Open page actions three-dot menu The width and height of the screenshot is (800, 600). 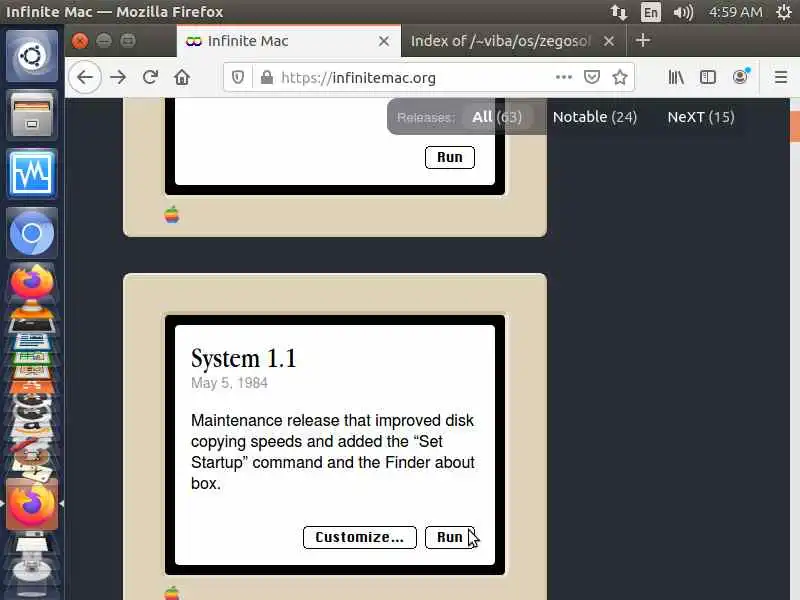[x=563, y=78]
